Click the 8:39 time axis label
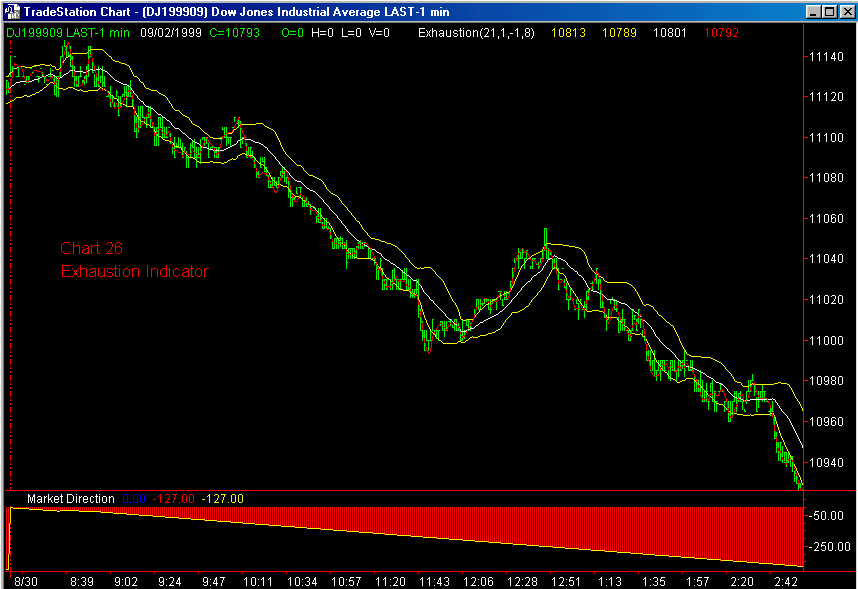 pyautogui.click(x=82, y=582)
